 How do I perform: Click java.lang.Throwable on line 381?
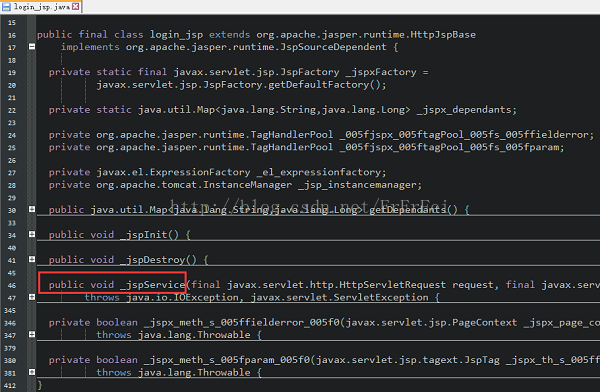pos(194,372)
